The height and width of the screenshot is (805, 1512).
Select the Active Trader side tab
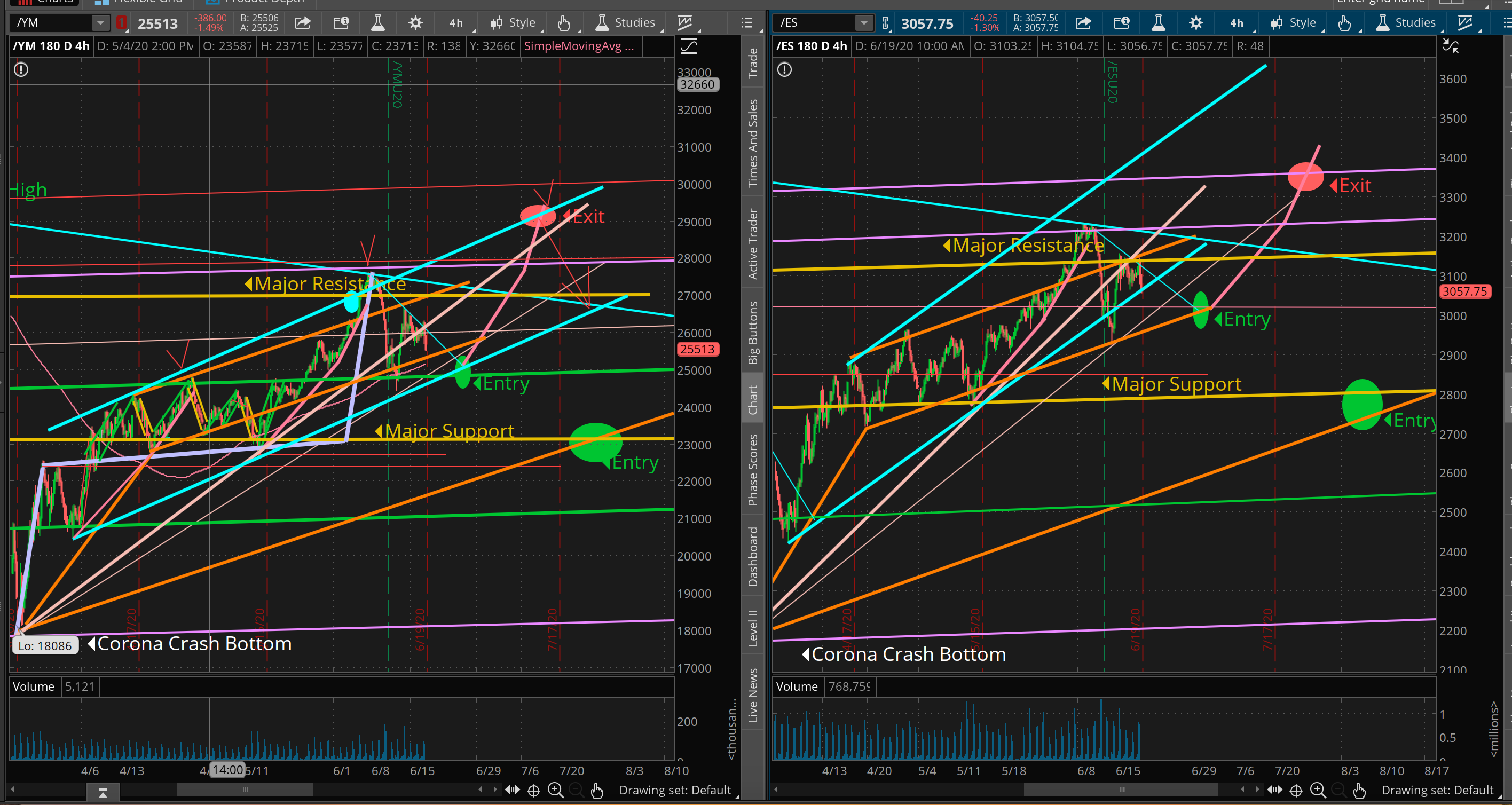tap(752, 243)
